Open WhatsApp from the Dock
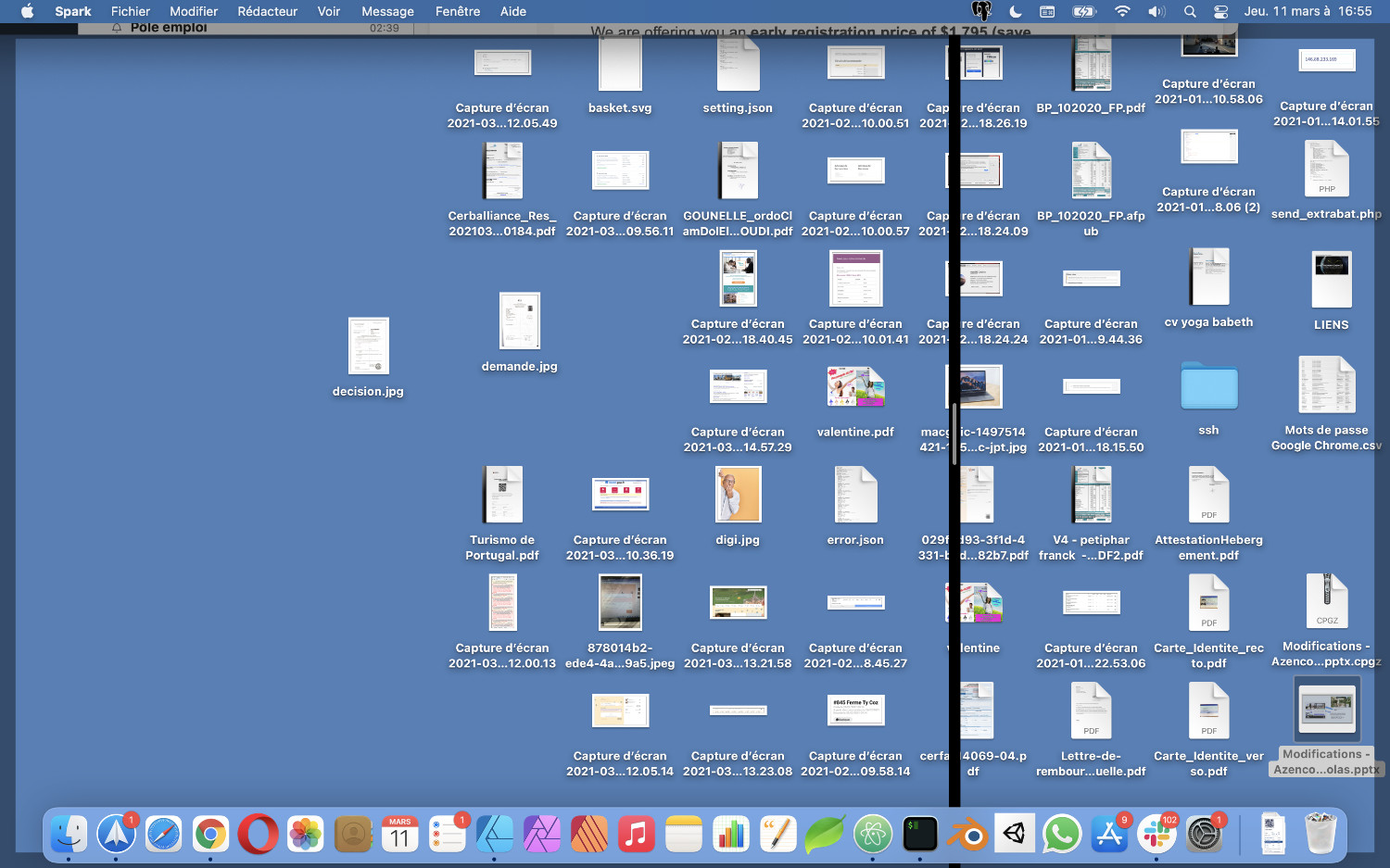This screenshot has height=868, width=1390. [x=1062, y=835]
